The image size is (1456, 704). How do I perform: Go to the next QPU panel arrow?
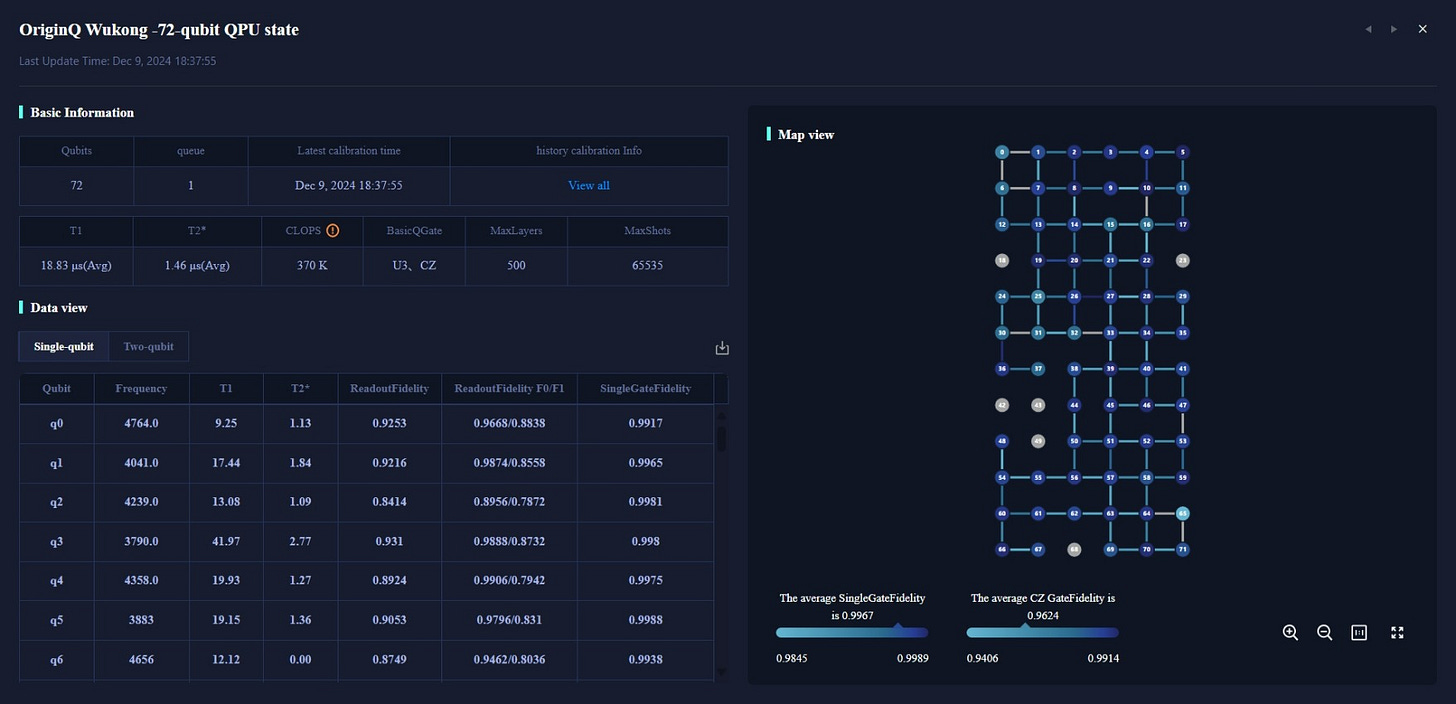tap(1394, 29)
